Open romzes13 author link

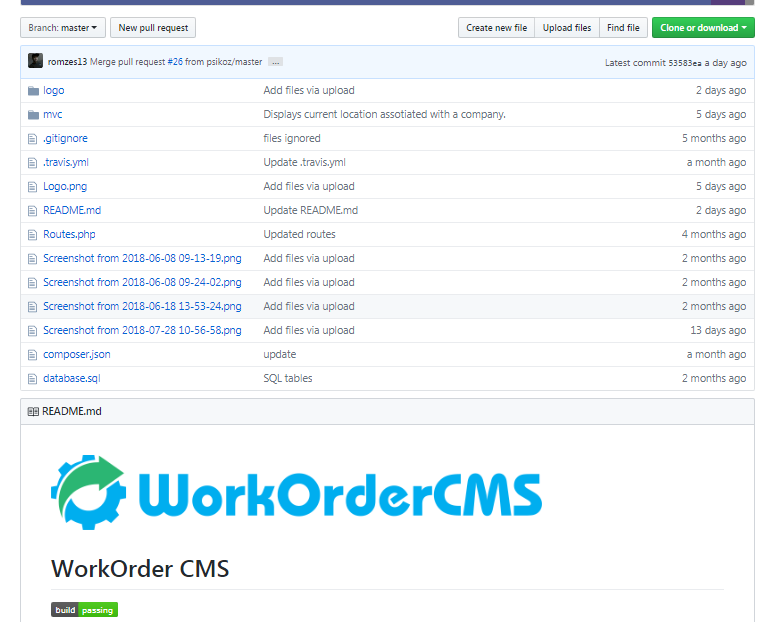point(67,62)
